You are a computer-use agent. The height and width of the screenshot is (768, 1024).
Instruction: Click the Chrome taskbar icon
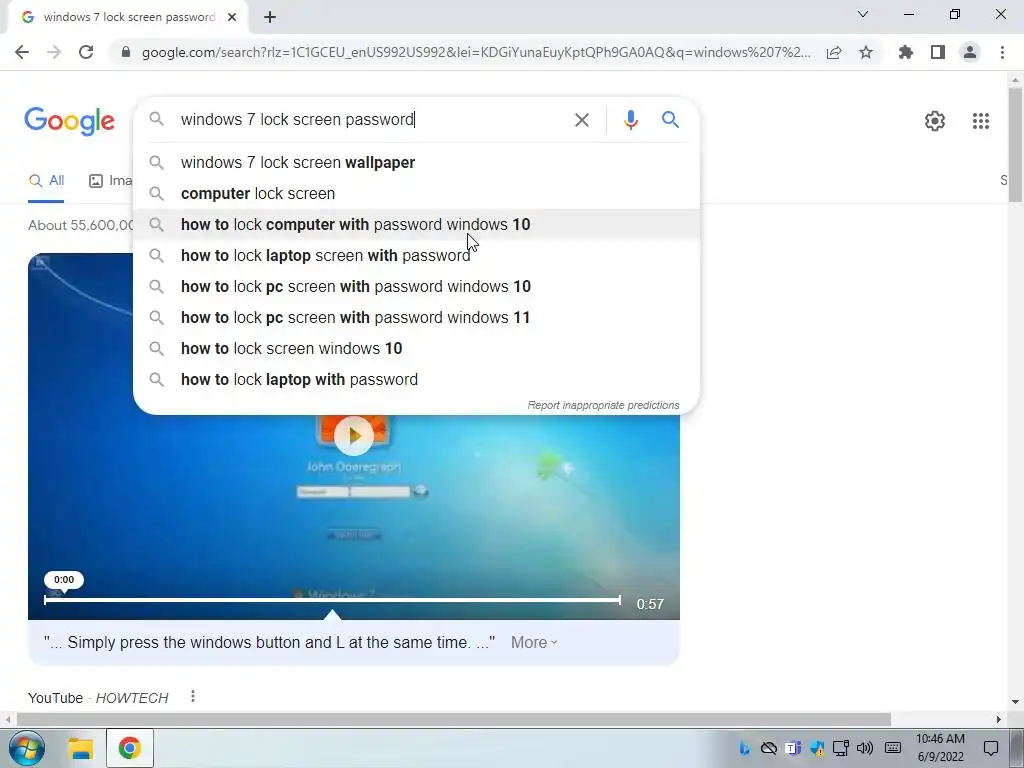click(x=129, y=748)
